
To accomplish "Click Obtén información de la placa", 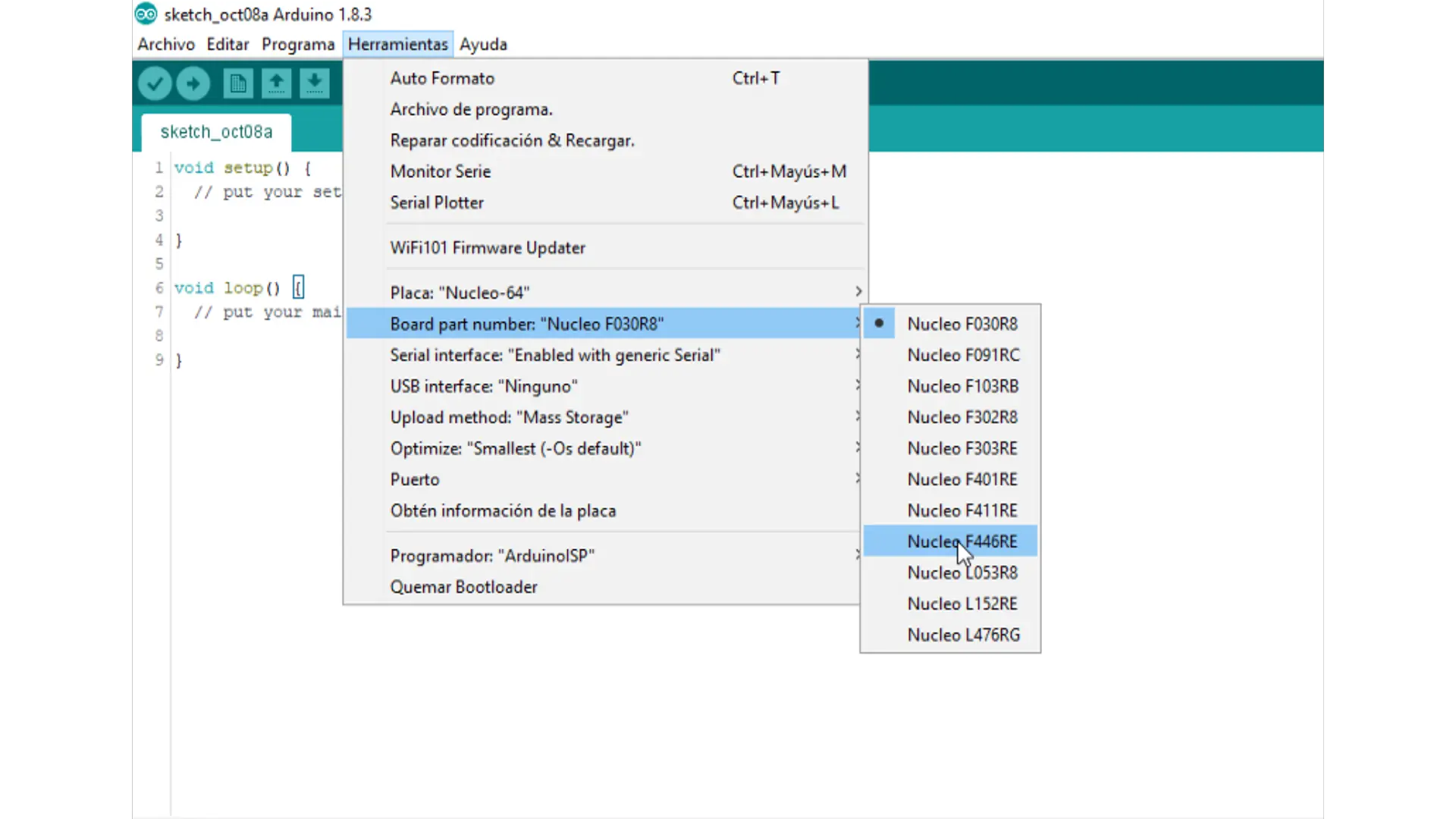I will pyautogui.click(x=605, y=510).
